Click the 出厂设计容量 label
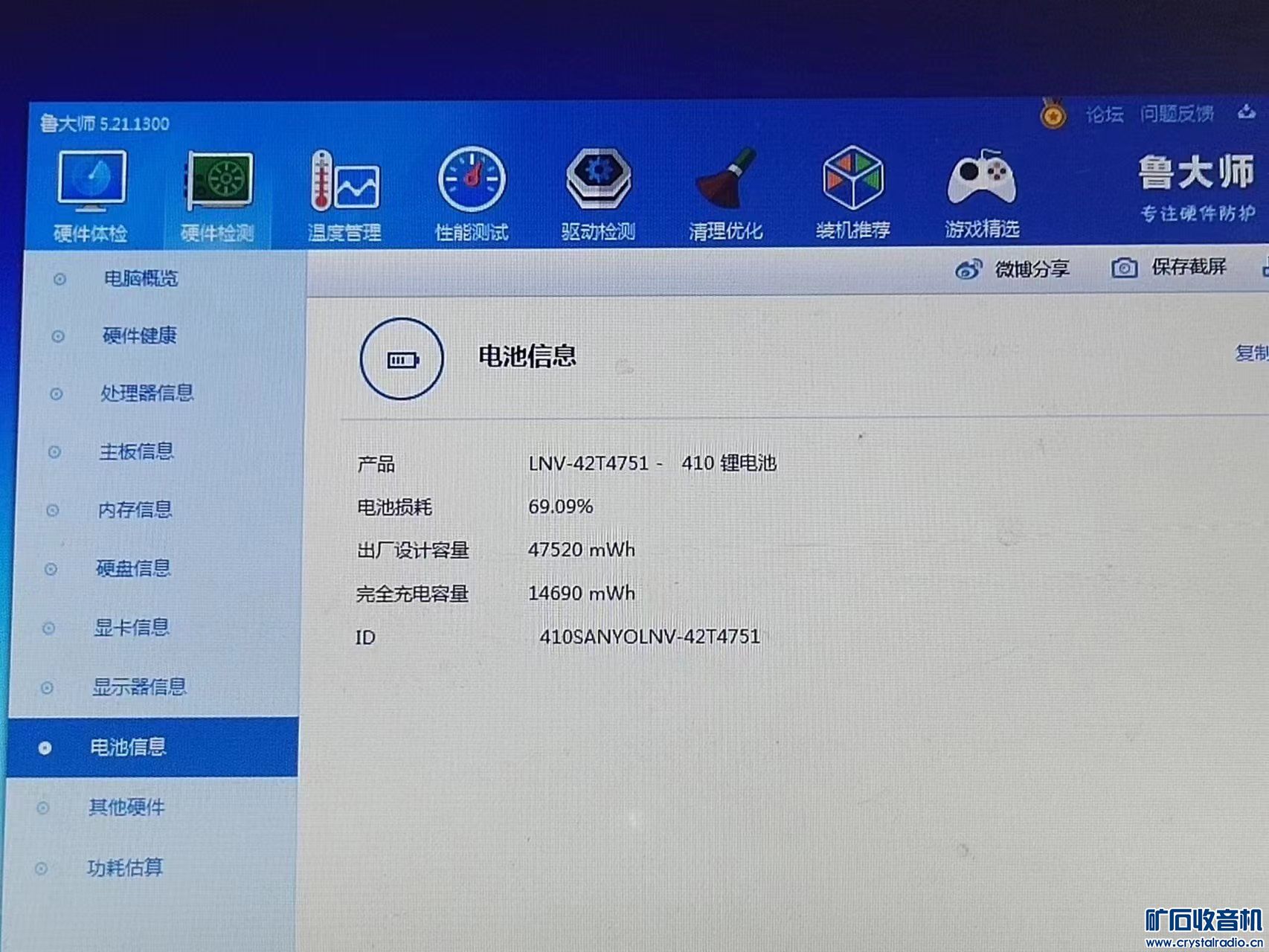 coord(413,550)
